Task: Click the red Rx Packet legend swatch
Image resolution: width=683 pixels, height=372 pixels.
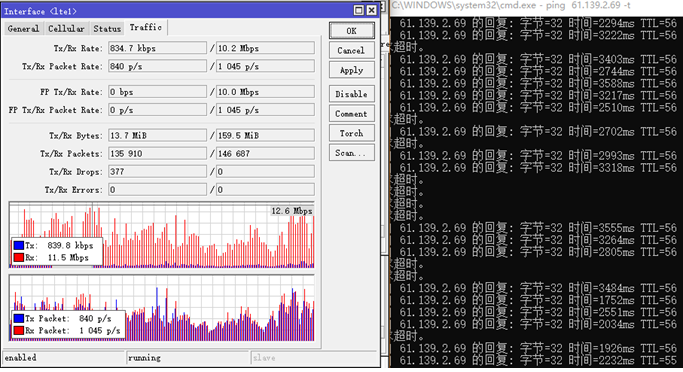Action: pos(19,331)
